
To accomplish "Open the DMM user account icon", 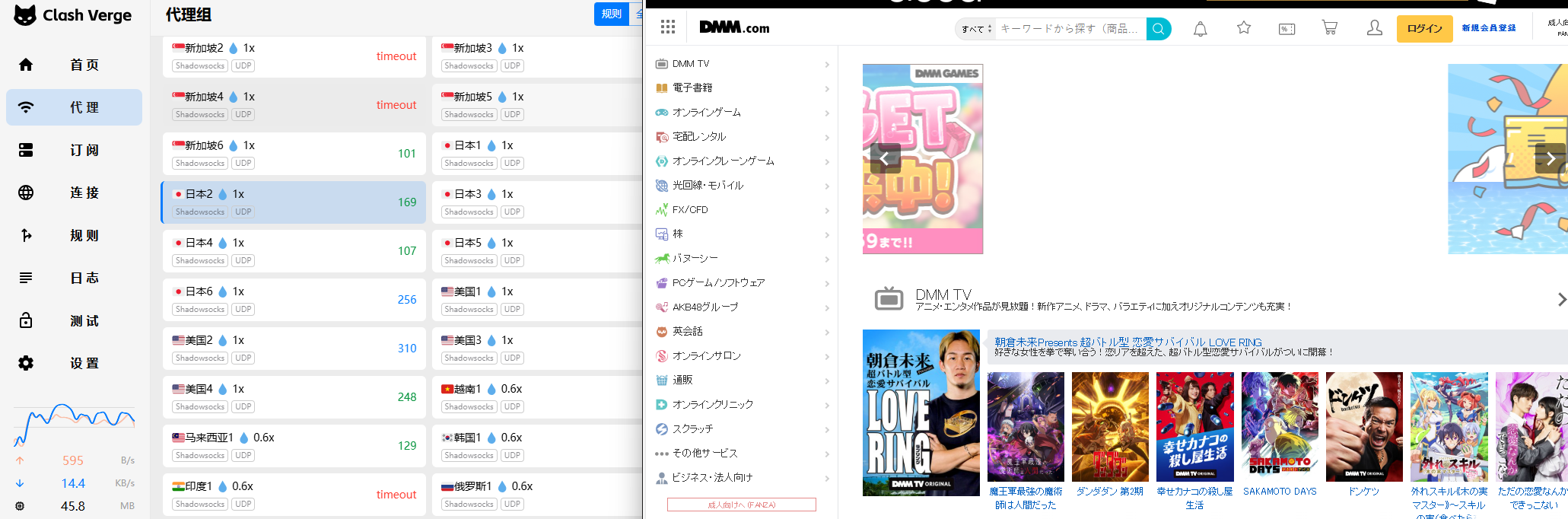I will click(1374, 28).
